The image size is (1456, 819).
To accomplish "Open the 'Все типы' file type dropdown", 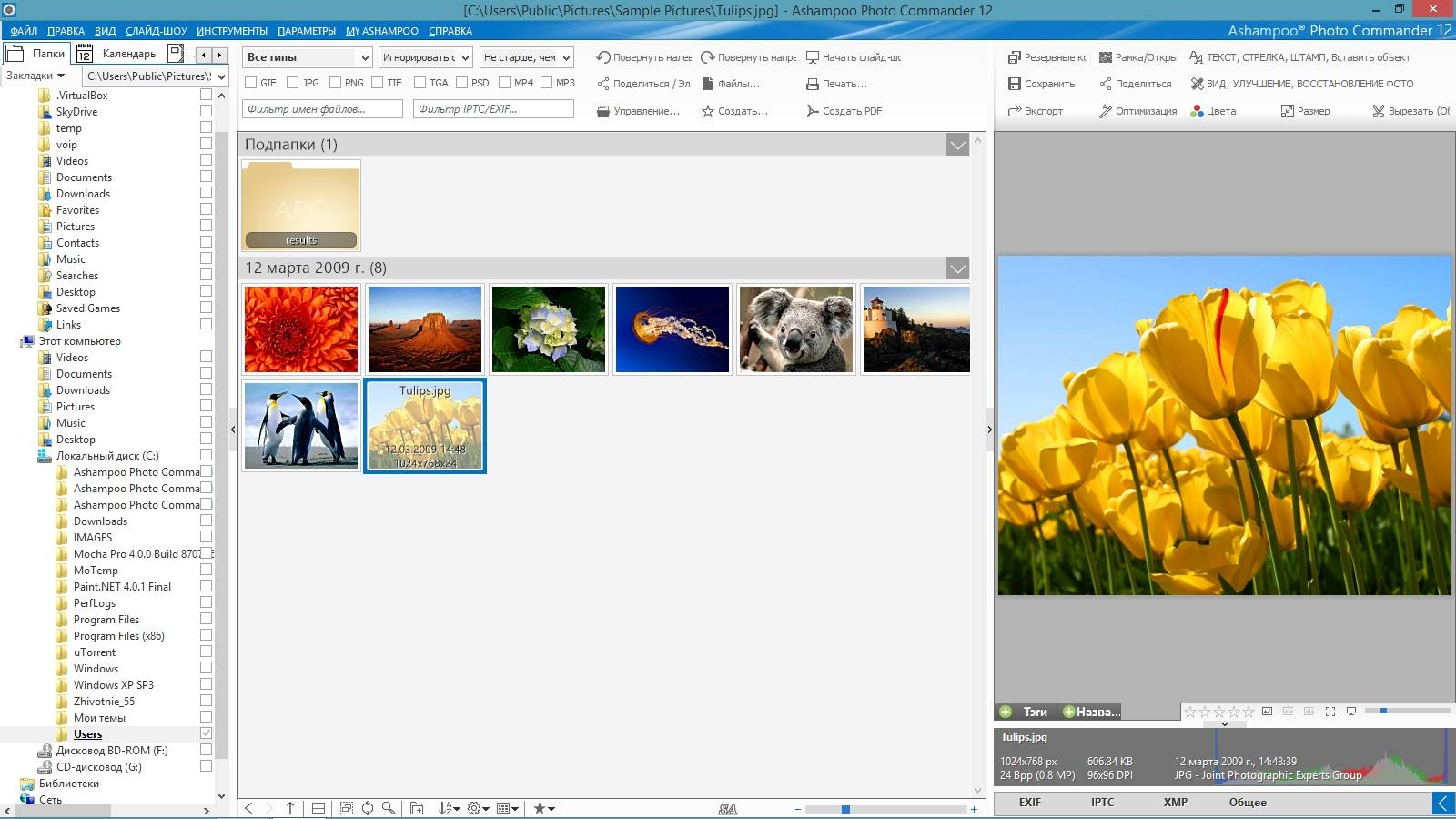I will [308, 57].
